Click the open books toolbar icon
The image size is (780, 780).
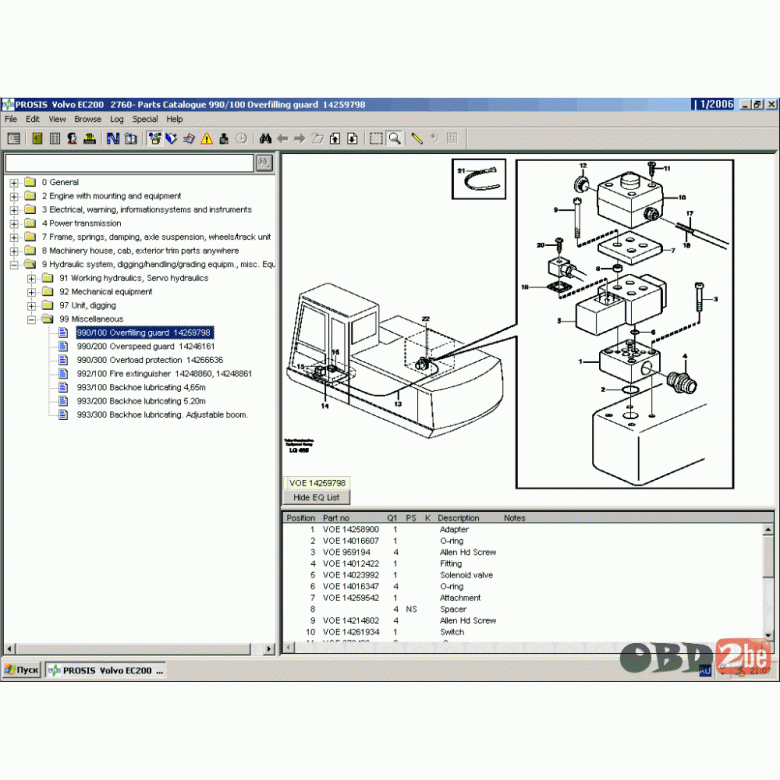(x=131, y=139)
